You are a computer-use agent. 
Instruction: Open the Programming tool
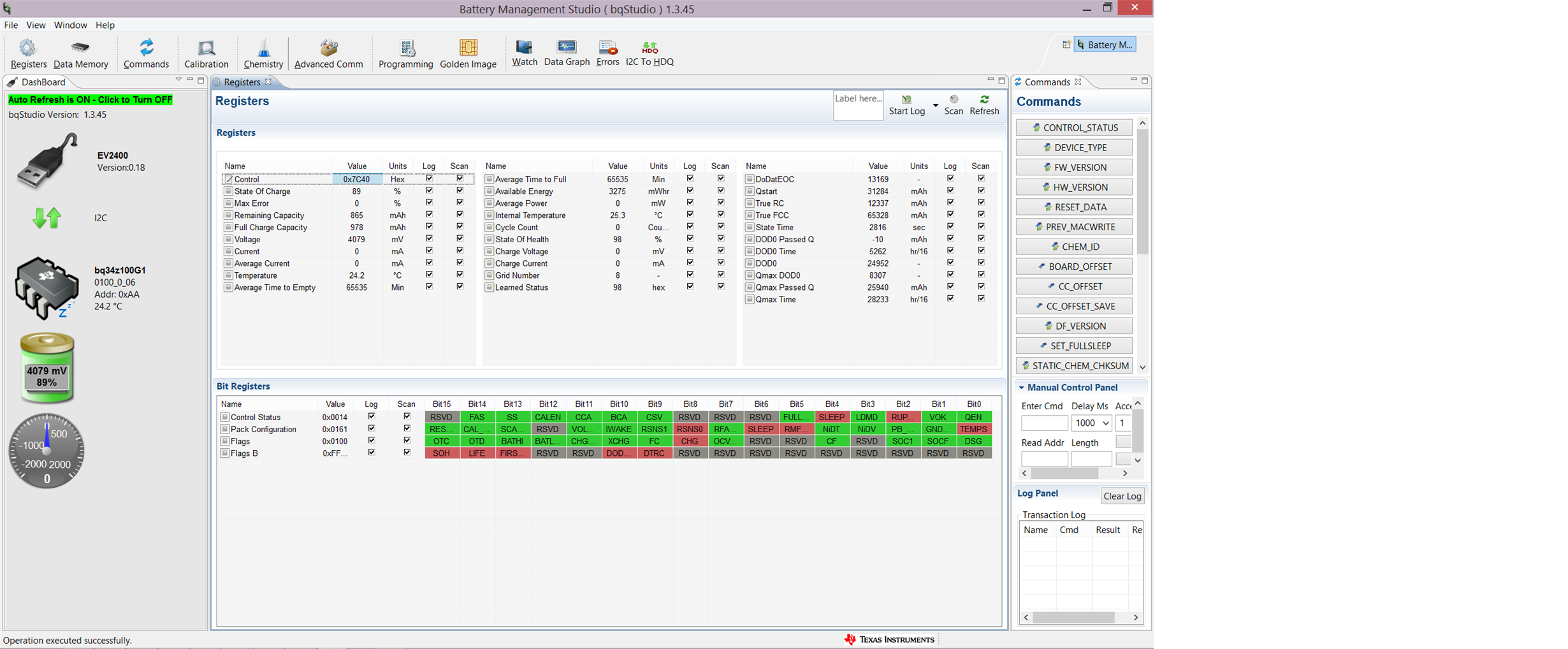(405, 54)
